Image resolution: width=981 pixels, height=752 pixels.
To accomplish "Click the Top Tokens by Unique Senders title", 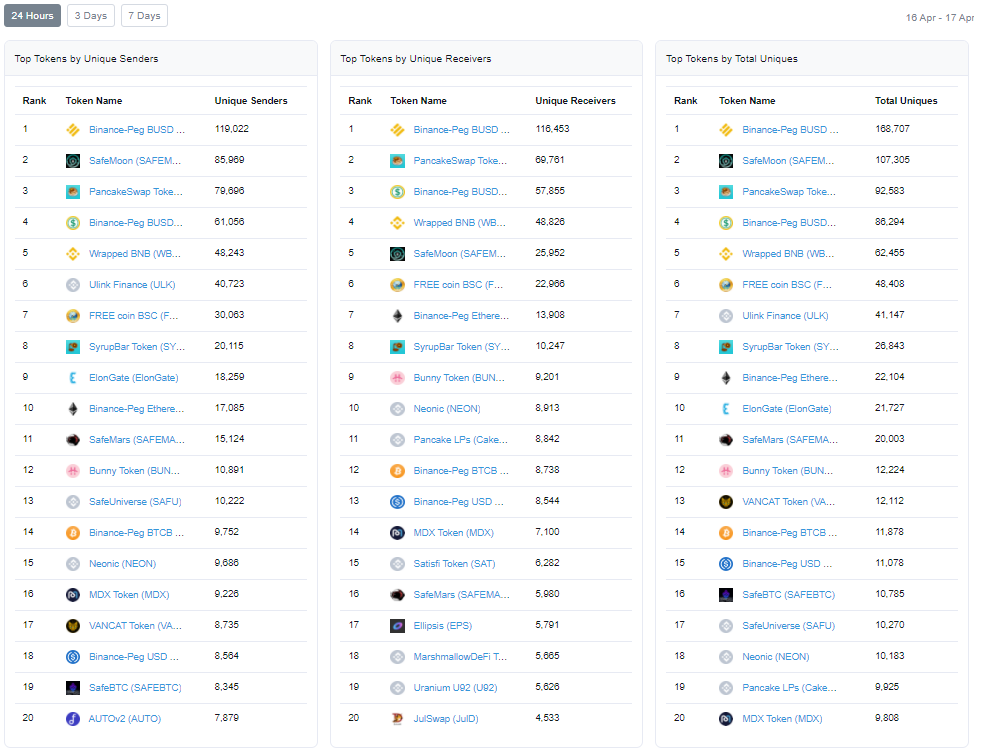I will pos(86,59).
